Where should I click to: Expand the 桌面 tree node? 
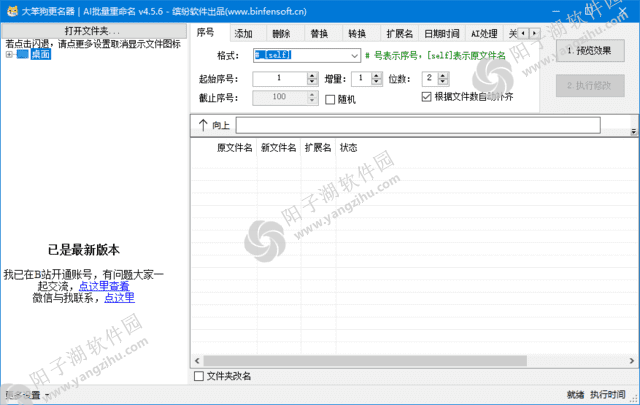click(x=9, y=54)
